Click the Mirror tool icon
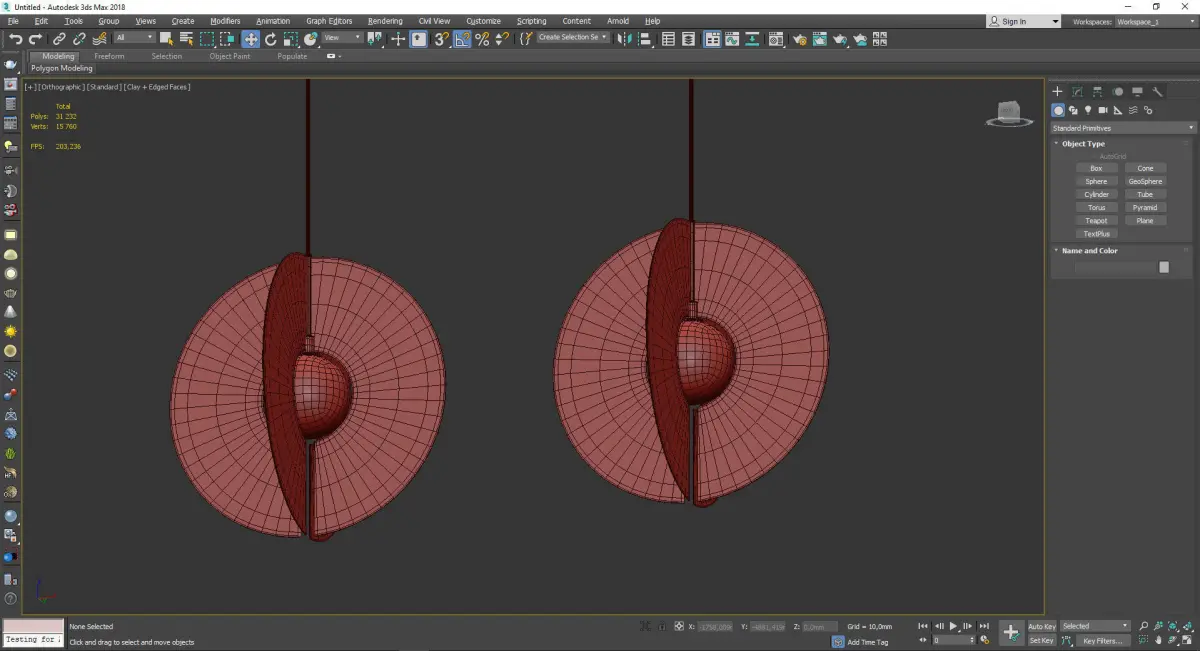1200x651 pixels. point(623,39)
